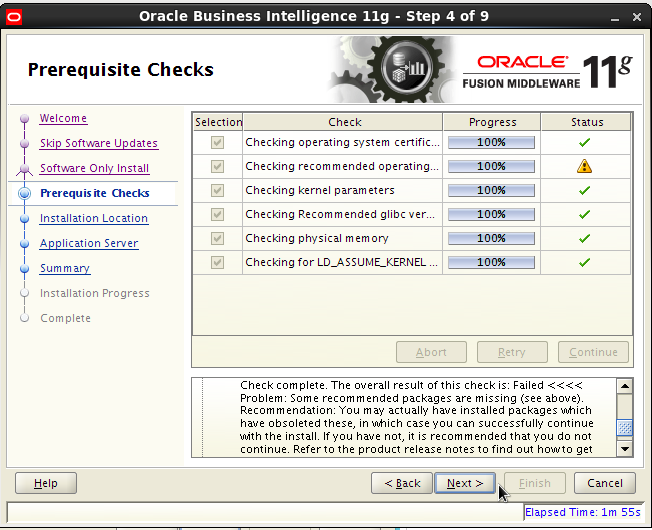Click scroll up arrow in message log
The width and height of the screenshot is (652, 530).
point(625,386)
